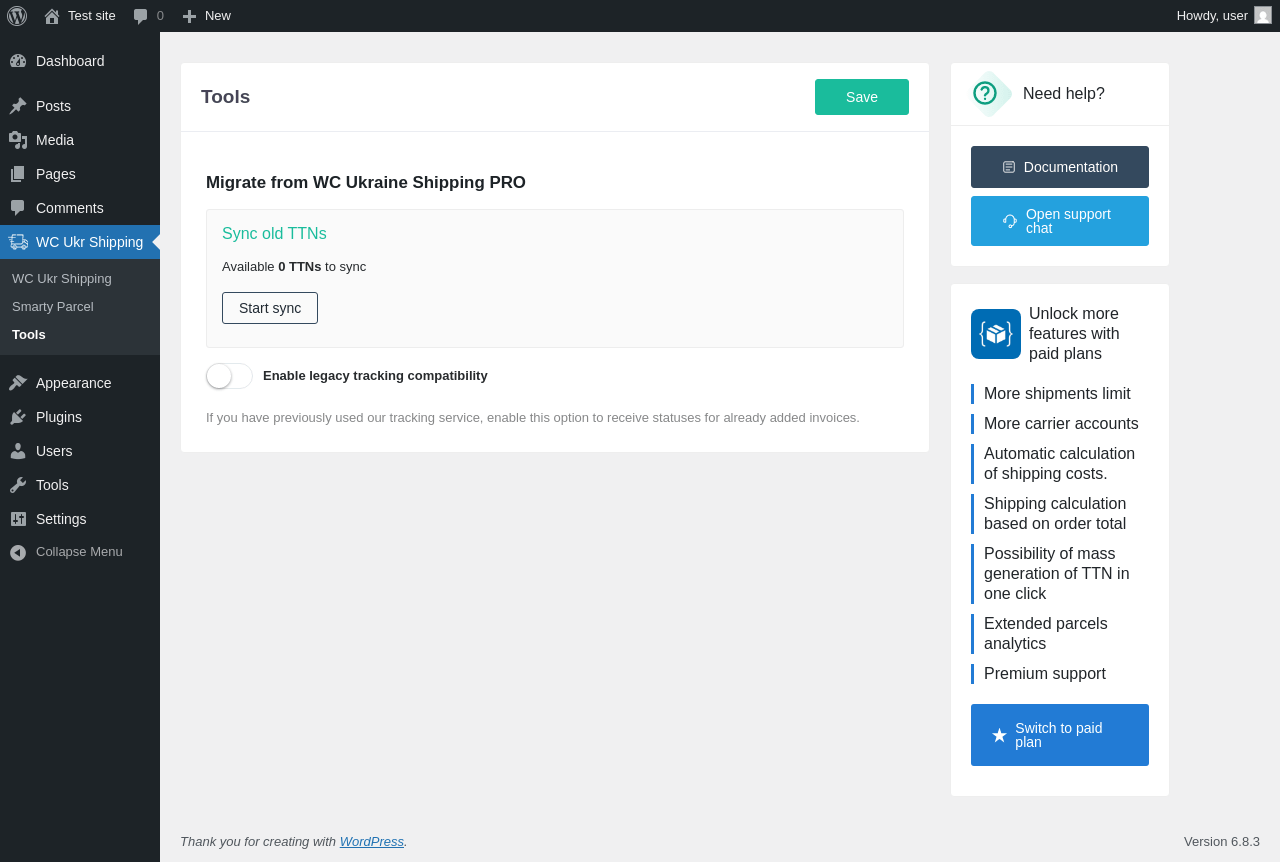The image size is (1280, 862).
Task: Start syncing old TTNs
Action: tap(270, 308)
